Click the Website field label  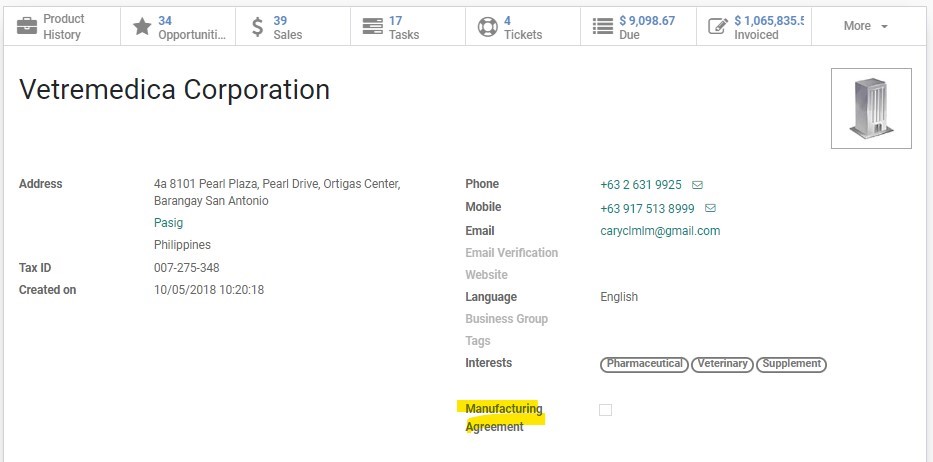pyautogui.click(x=487, y=274)
